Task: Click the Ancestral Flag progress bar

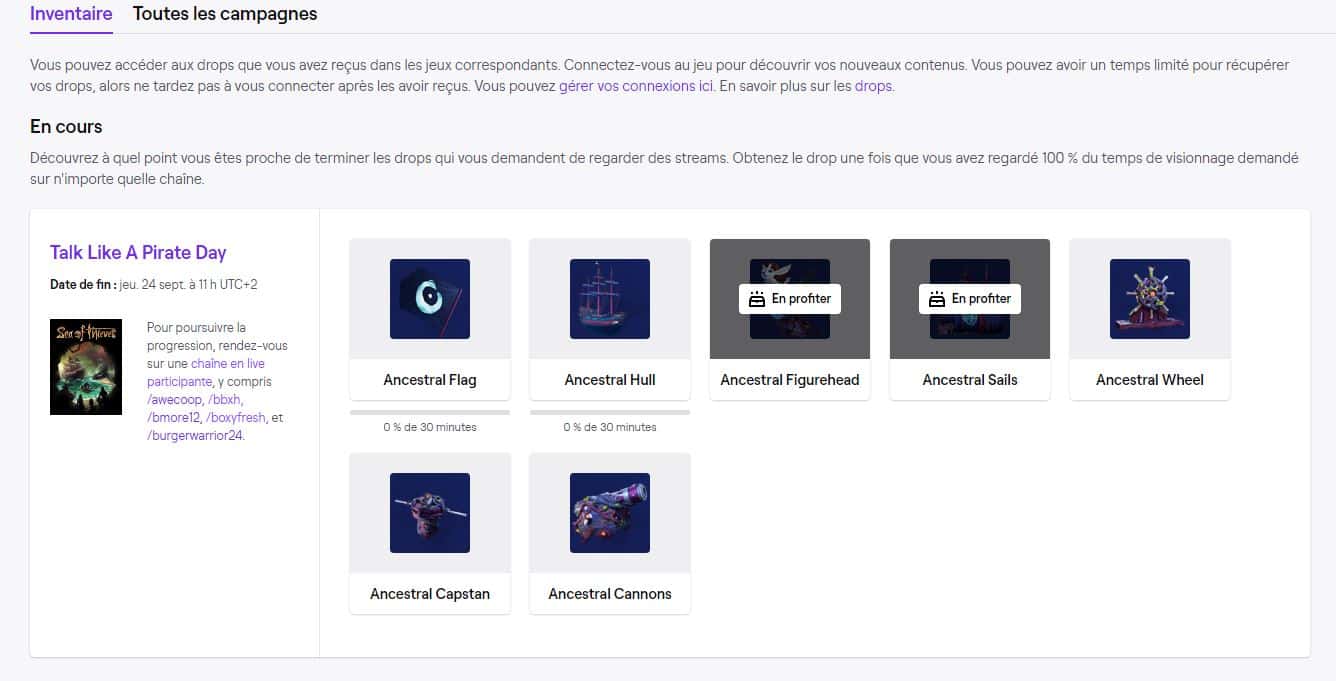Action: [430, 412]
